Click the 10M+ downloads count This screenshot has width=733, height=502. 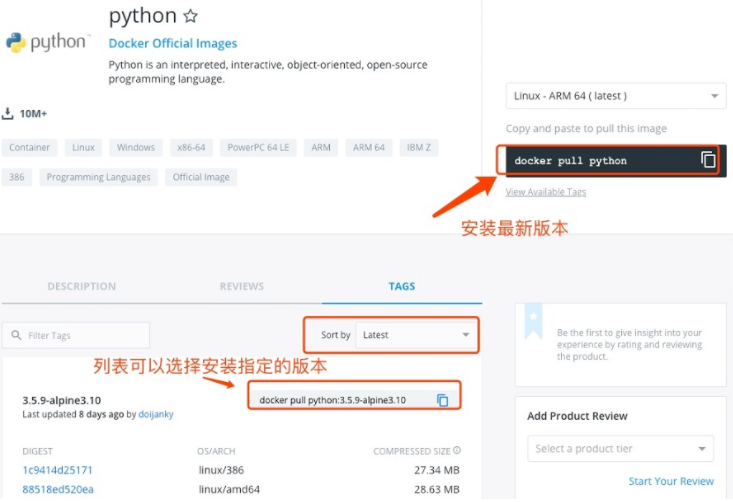pyautogui.click(x=33, y=114)
